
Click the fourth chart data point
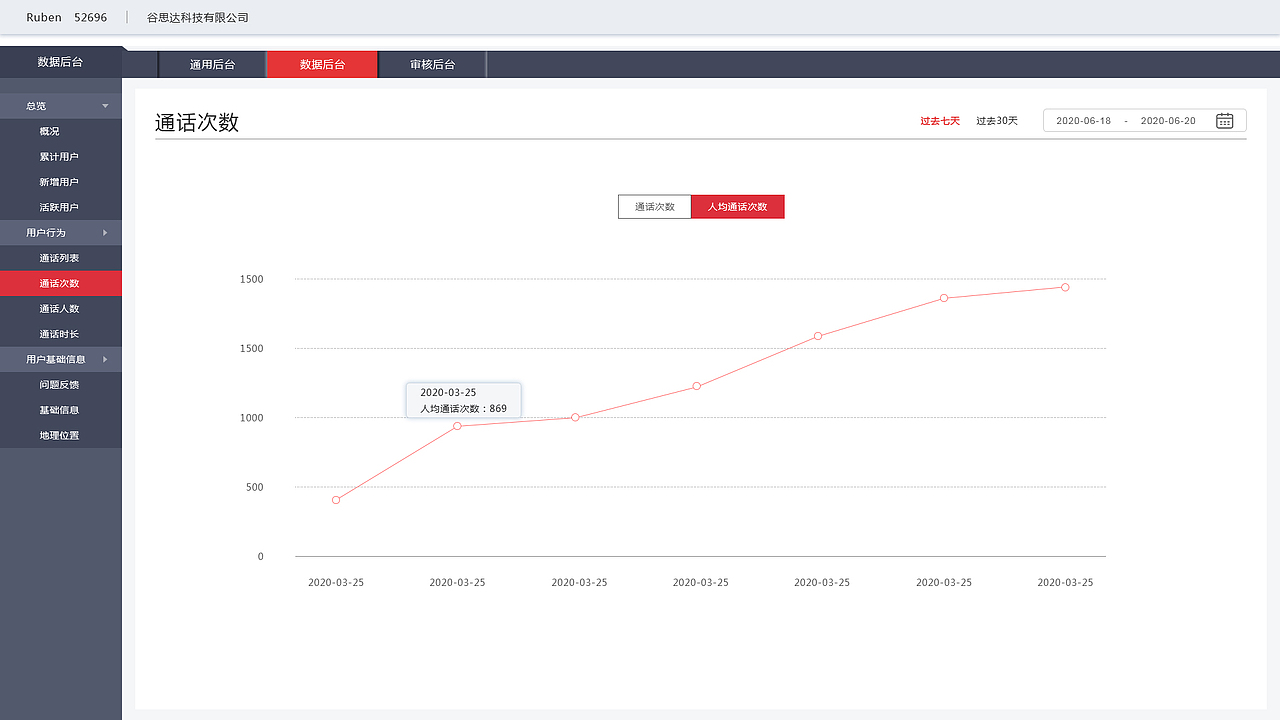(x=697, y=386)
